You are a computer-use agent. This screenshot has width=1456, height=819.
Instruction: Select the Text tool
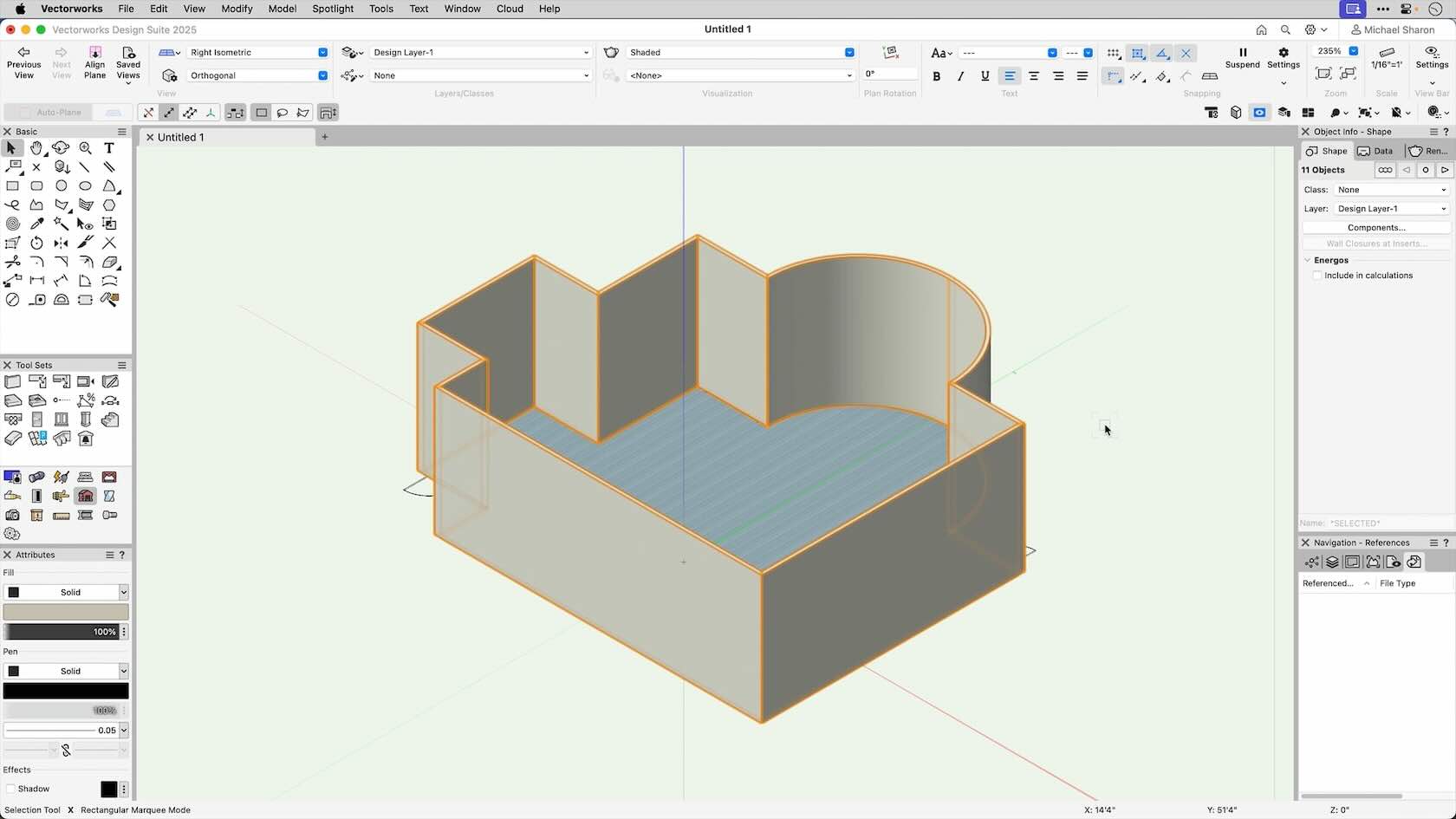109,148
